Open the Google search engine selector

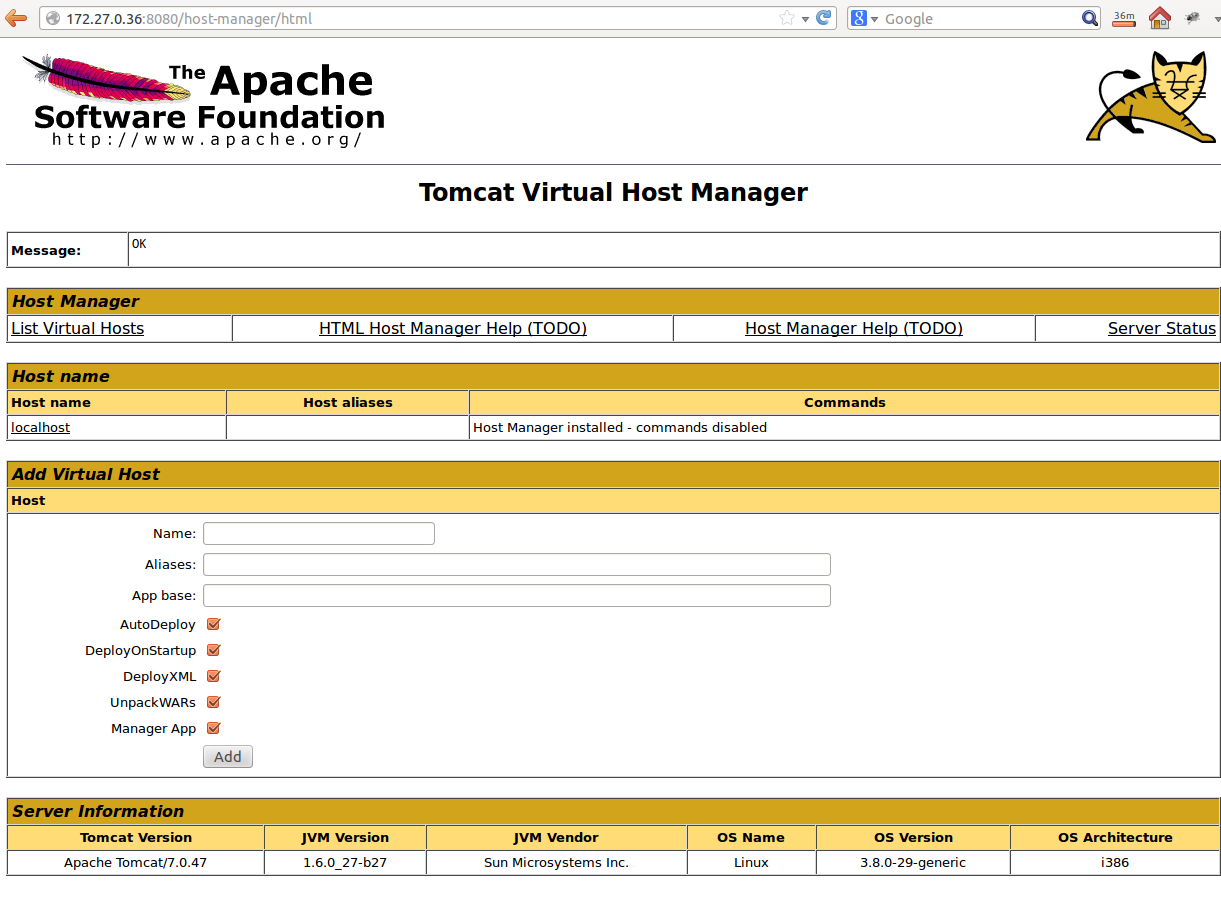(x=865, y=18)
